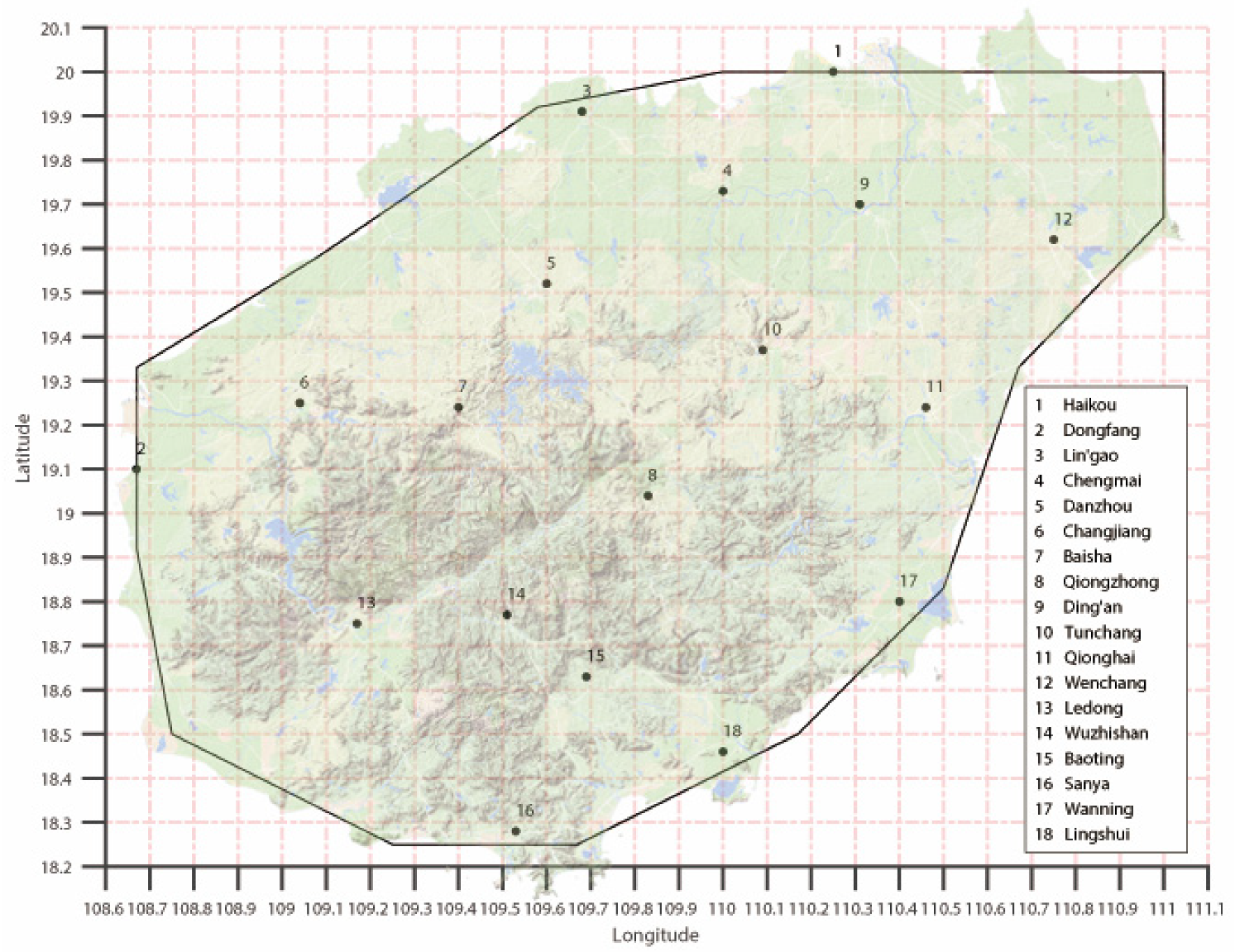Screen dimensions: 1235x952
Task: Select Lingshui in the legend list
Action: [x=1096, y=835]
